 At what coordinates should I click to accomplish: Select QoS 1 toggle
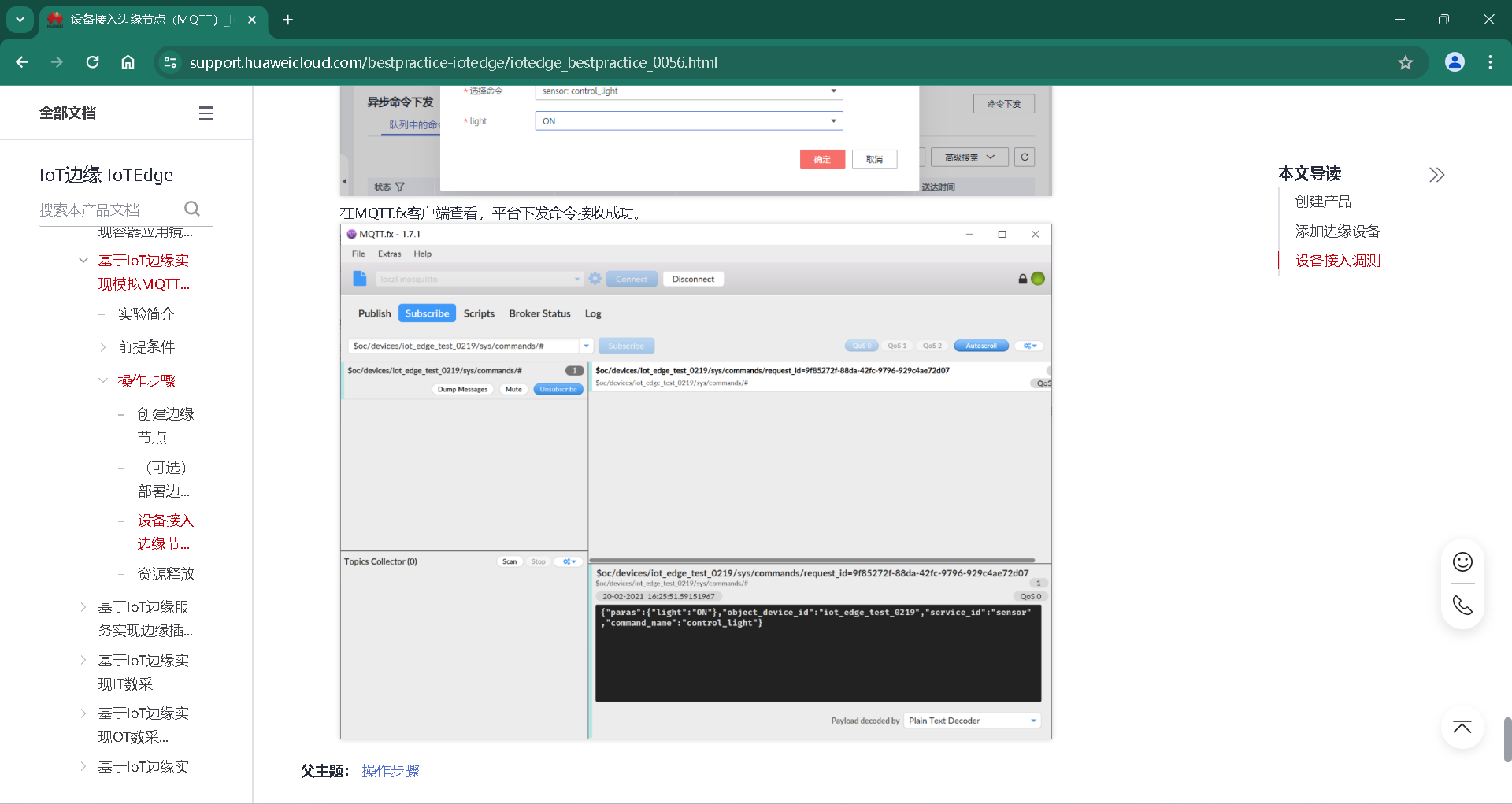[x=897, y=346]
